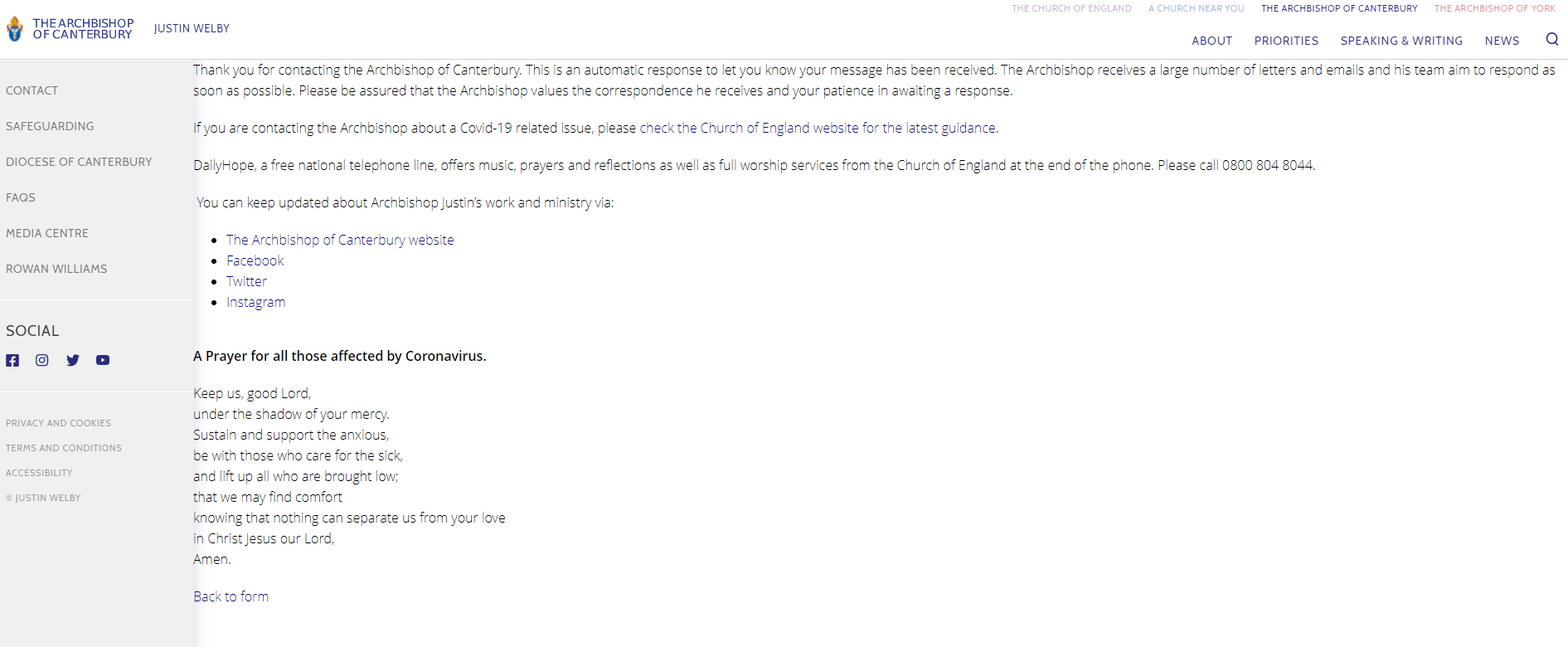Visit A Church Near You link

1197,8
